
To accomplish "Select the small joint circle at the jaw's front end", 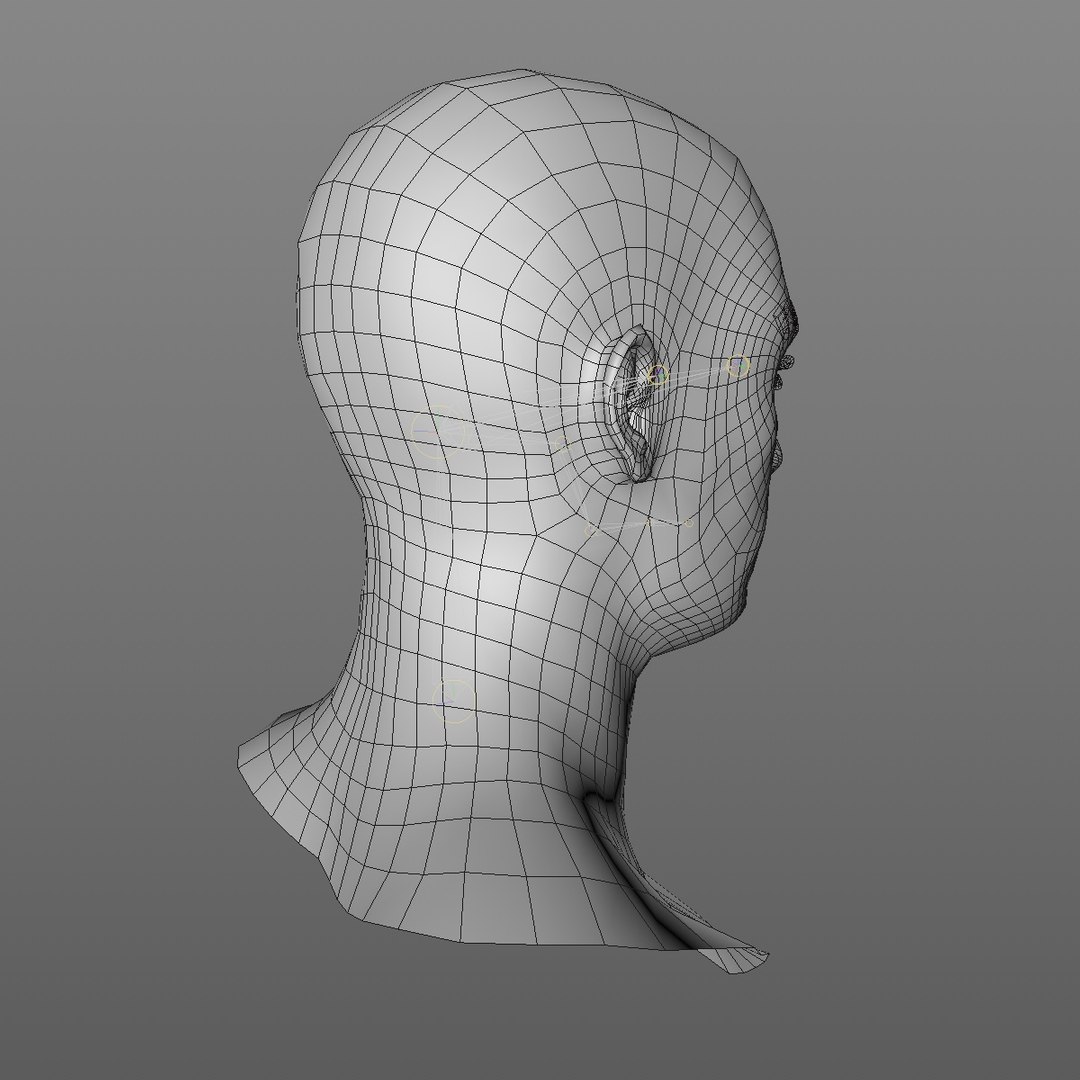I will (x=689, y=523).
